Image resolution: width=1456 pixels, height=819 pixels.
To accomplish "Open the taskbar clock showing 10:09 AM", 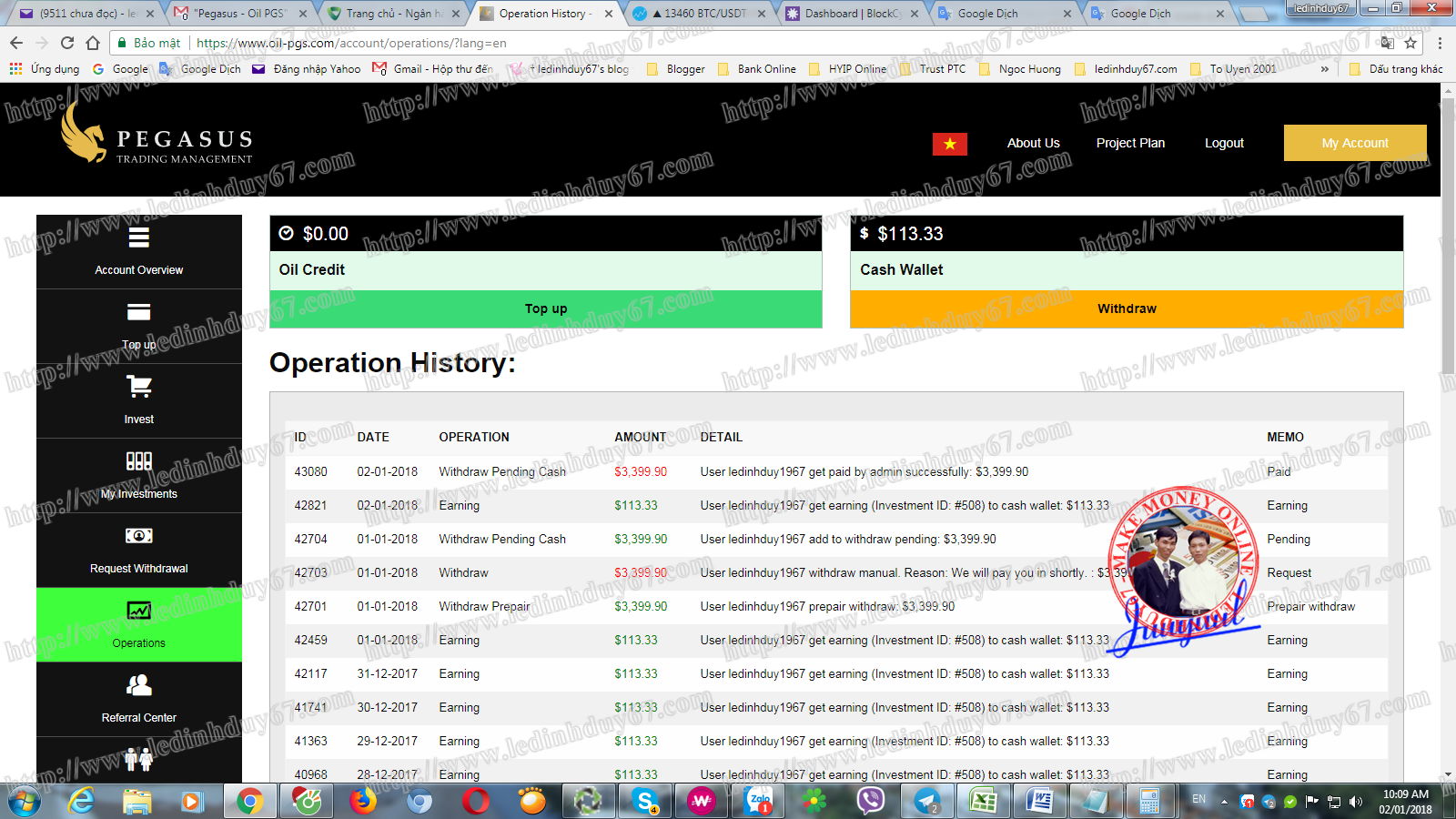I will click(1405, 802).
